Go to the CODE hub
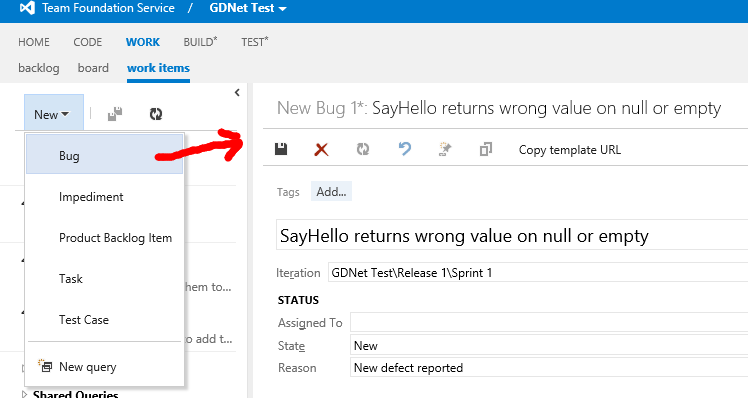 [88, 42]
